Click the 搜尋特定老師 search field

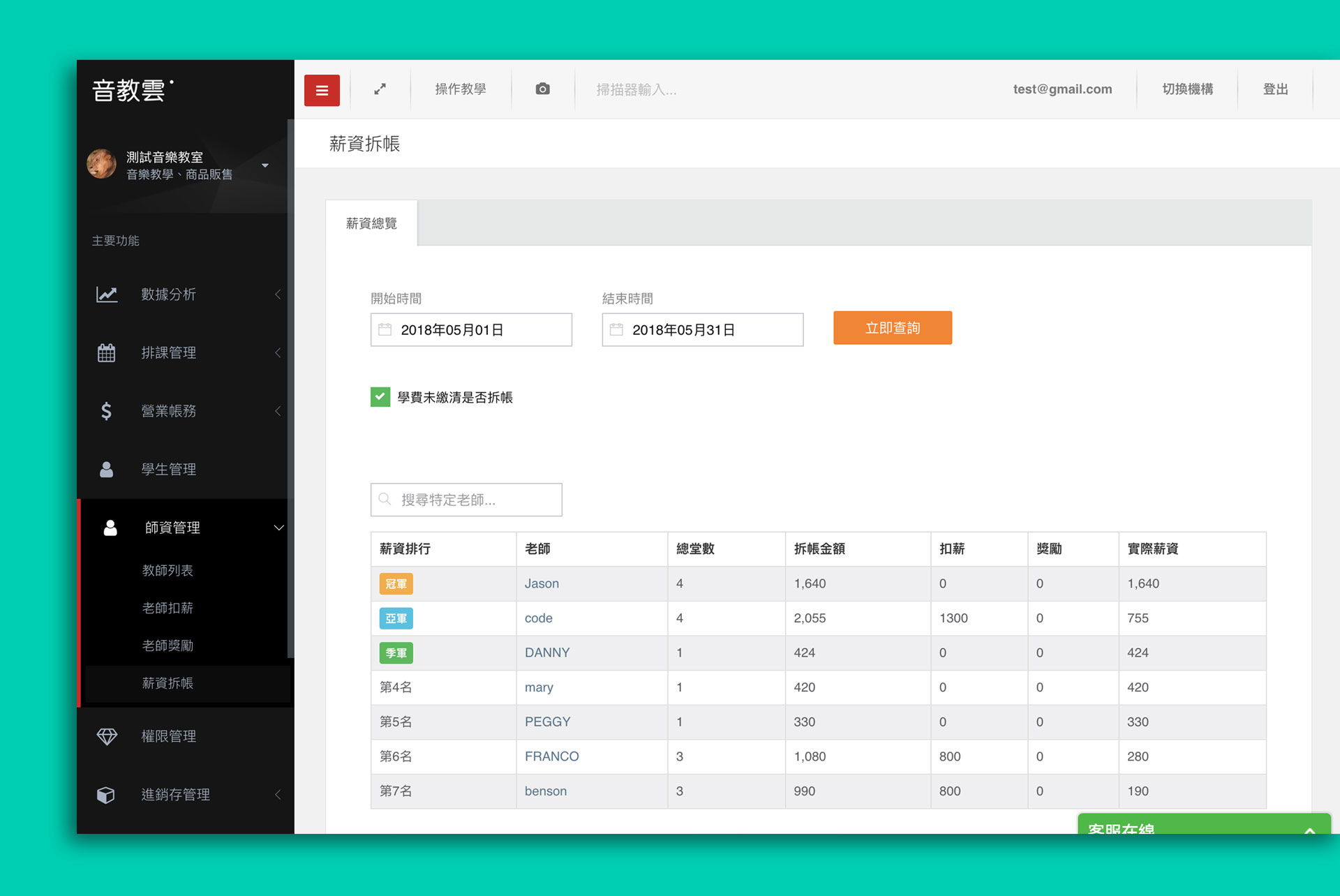(466, 500)
